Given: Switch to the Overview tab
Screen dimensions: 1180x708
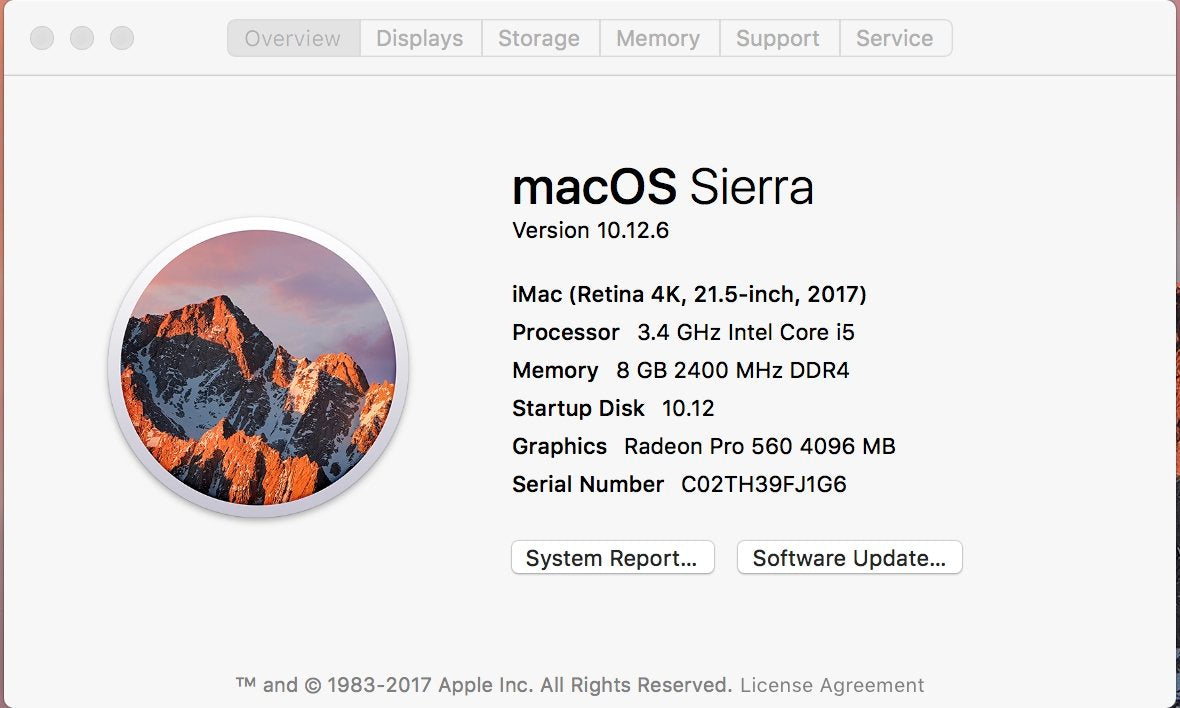Looking at the screenshot, I should (x=293, y=39).
